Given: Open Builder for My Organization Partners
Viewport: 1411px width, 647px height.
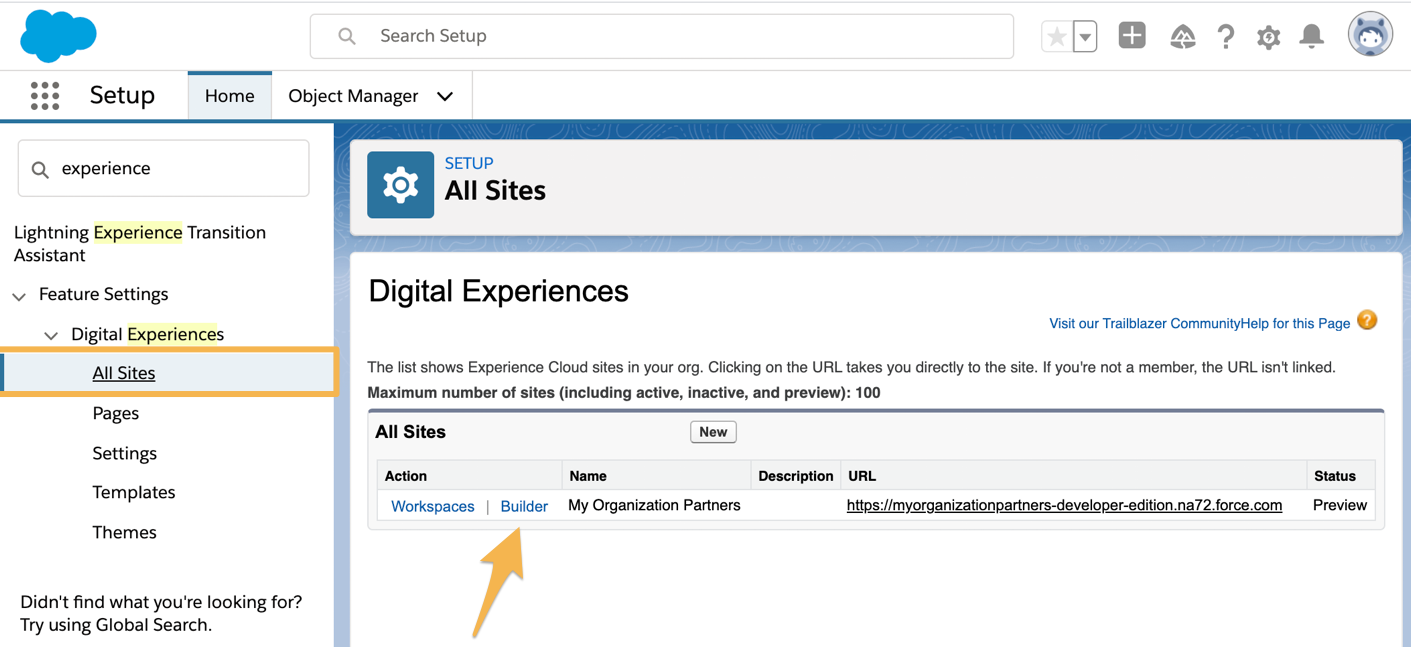Looking at the screenshot, I should coord(524,506).
